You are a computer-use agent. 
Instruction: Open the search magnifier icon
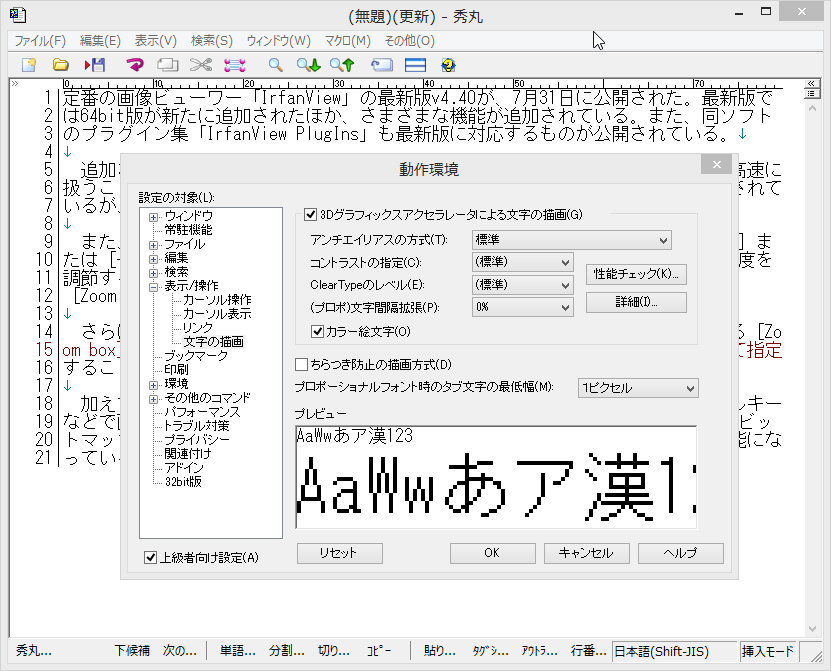click(273, 64)
